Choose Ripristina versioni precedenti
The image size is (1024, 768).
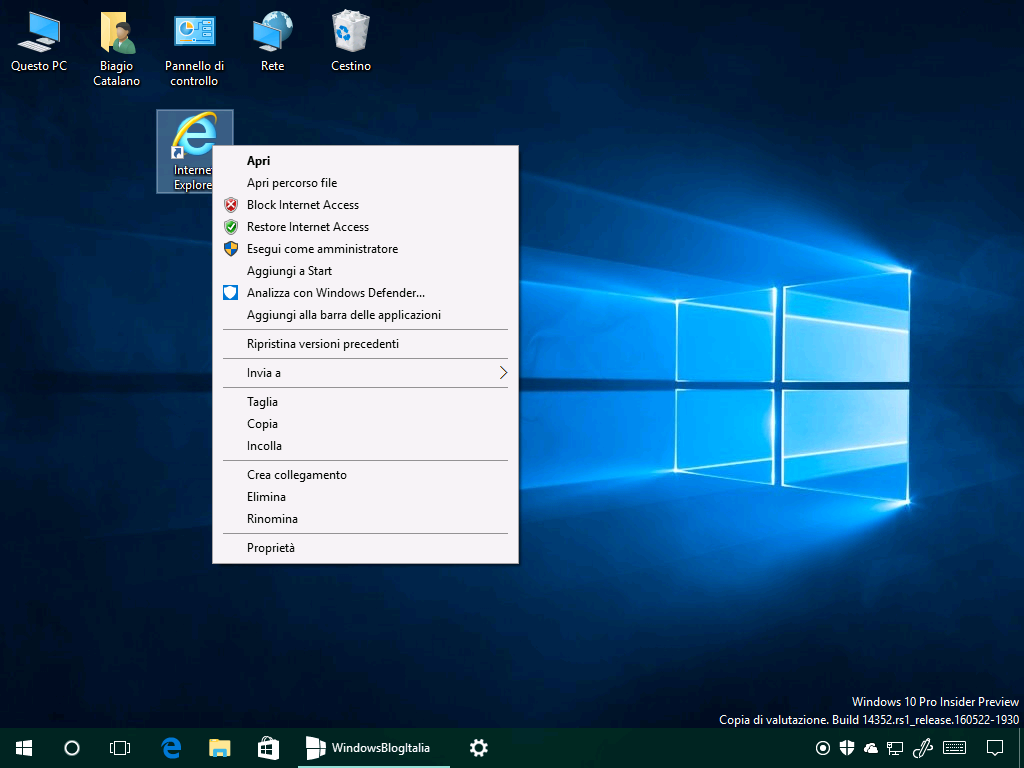tap(366, 344)
